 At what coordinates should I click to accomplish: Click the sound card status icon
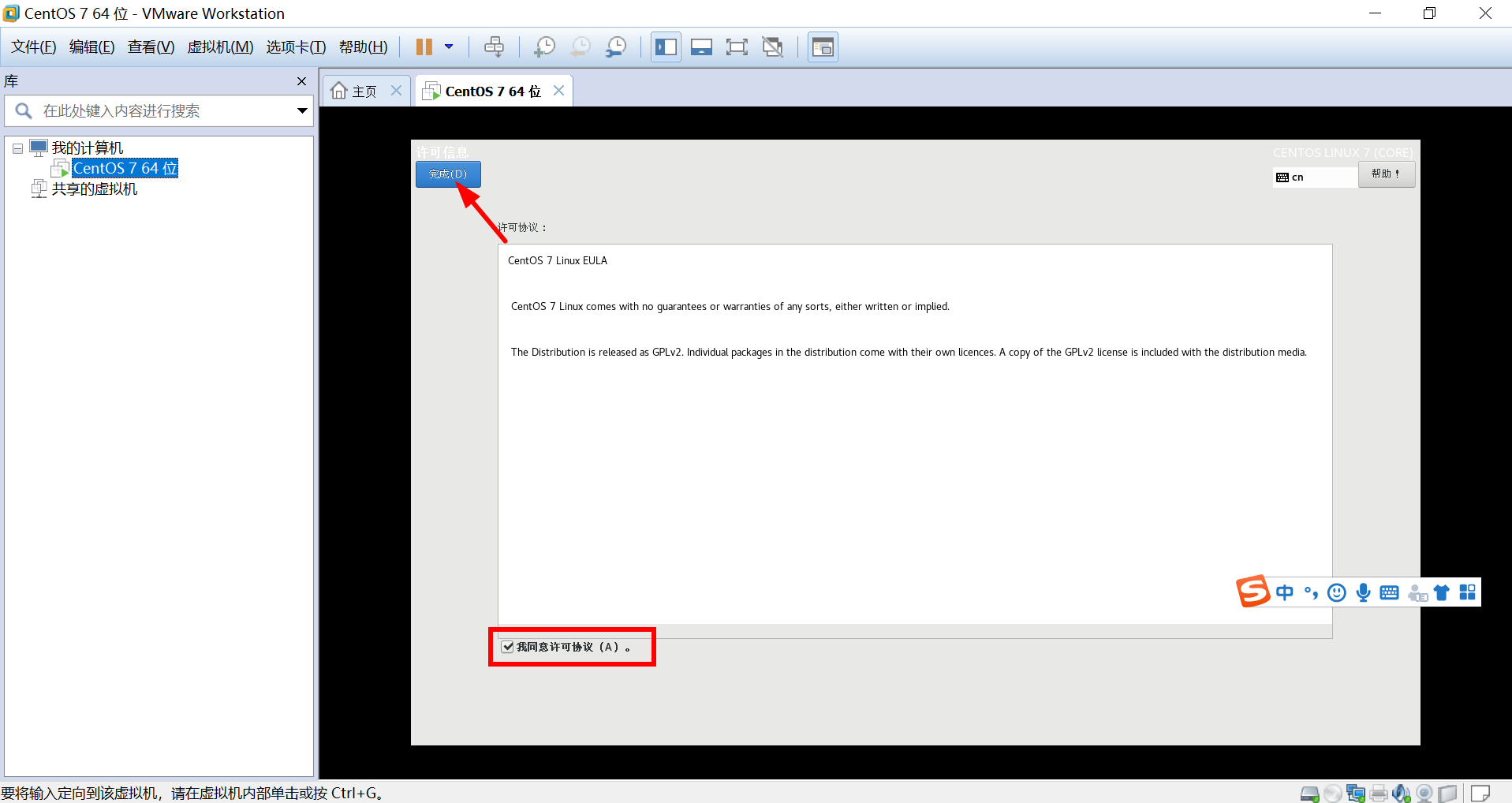1402,794
